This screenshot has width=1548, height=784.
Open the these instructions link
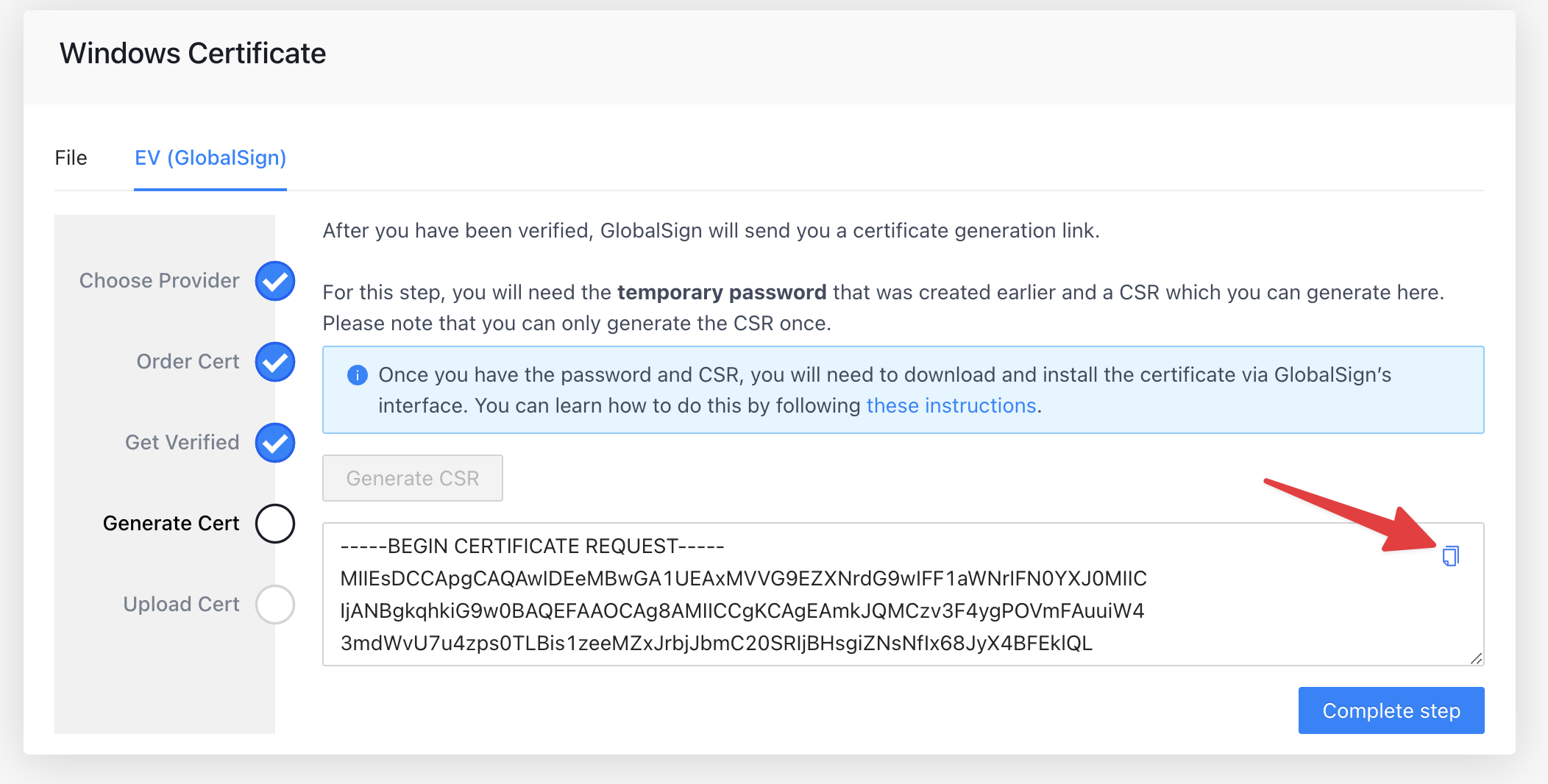(x=951, y=405)
